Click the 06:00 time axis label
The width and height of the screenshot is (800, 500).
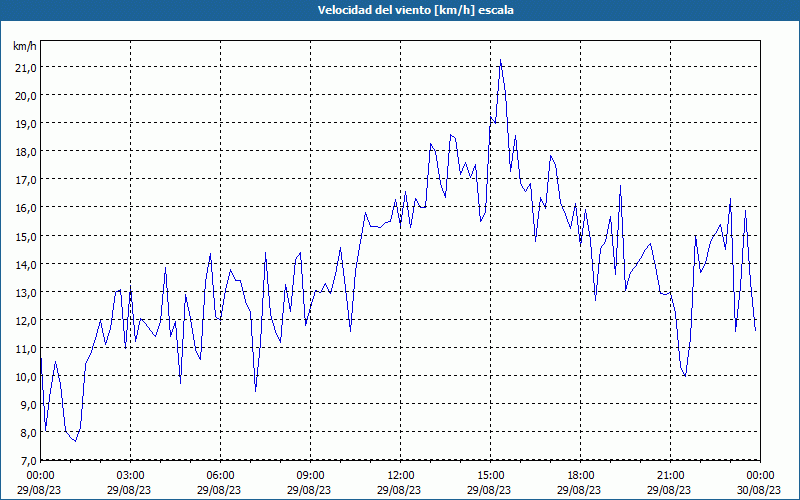click(220, 476)
